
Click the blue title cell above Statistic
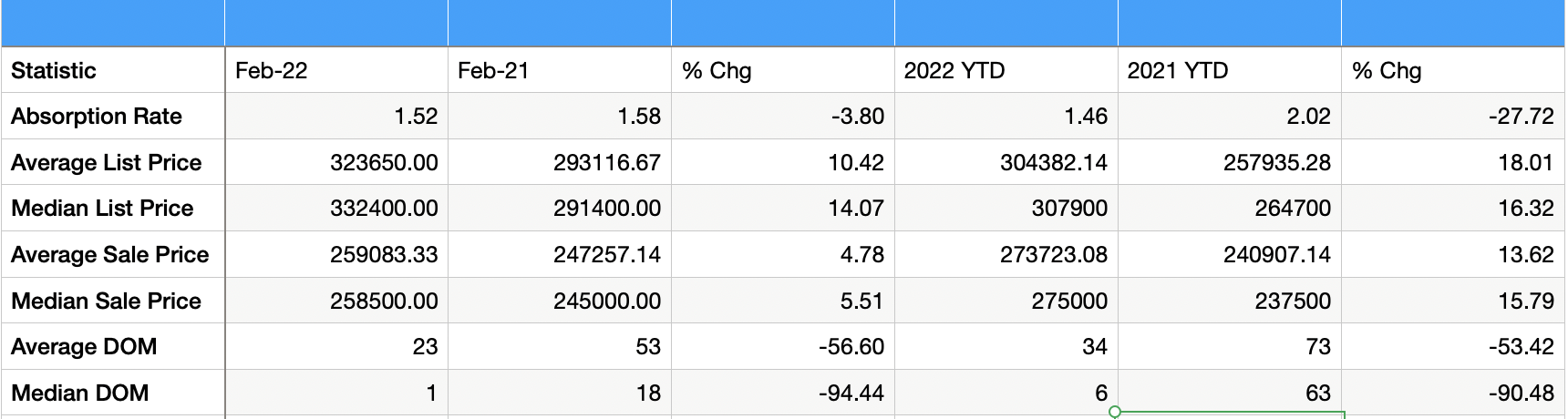[x=113, y=23]
